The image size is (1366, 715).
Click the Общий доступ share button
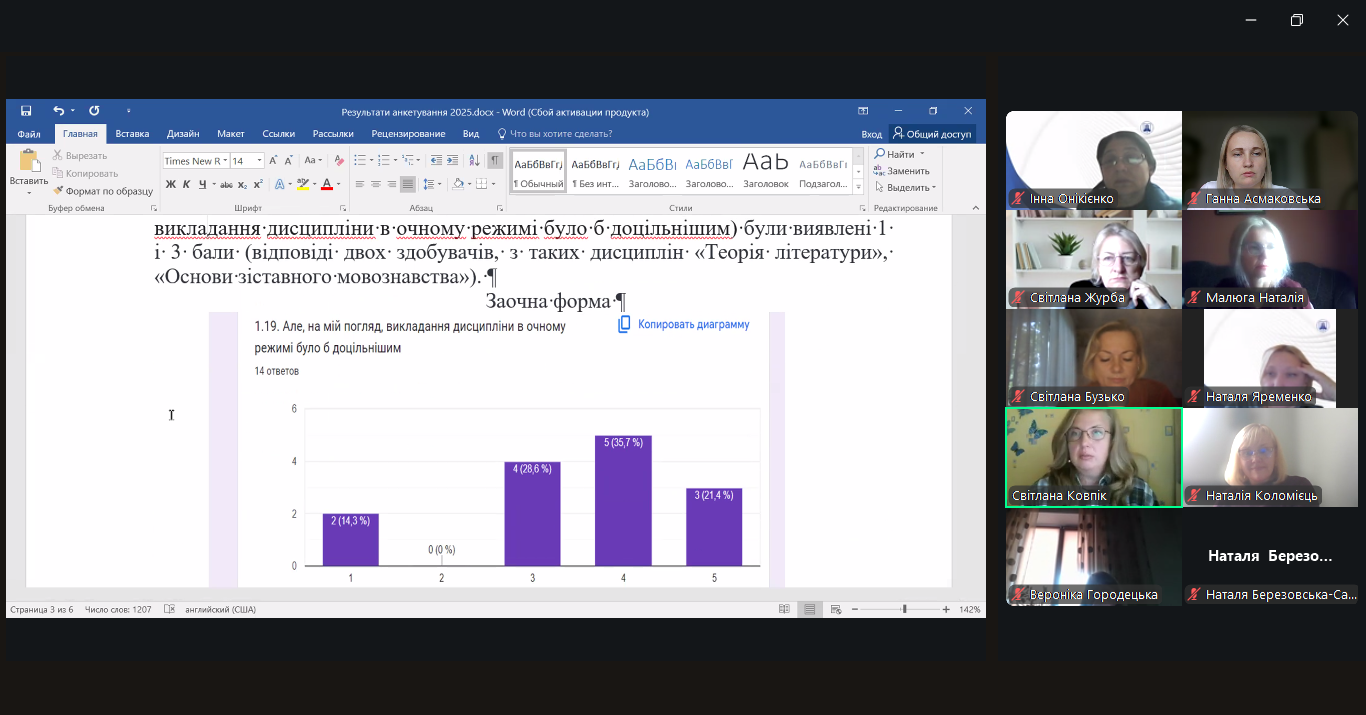932,134
